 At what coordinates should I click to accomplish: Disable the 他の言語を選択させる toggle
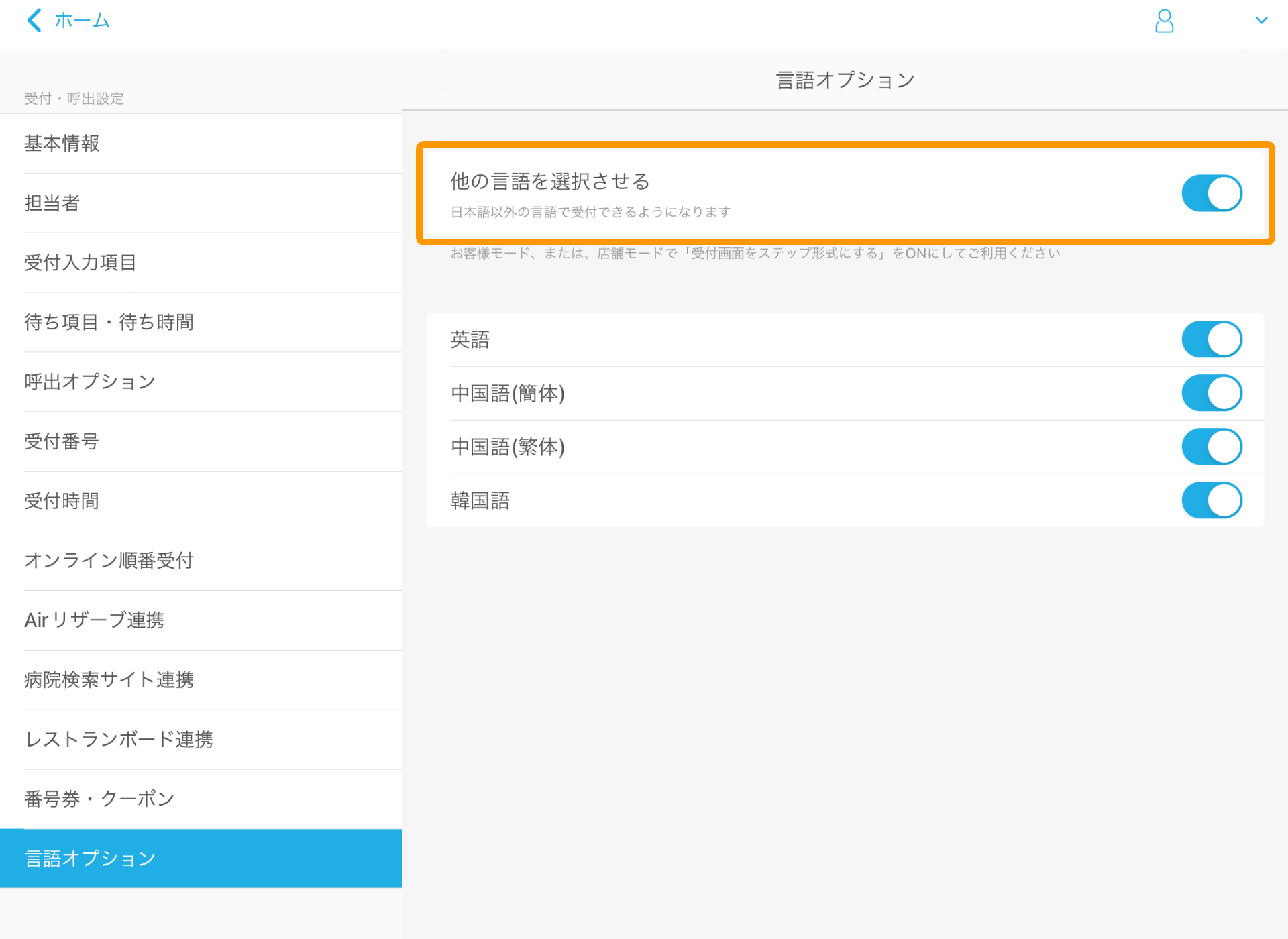click(1211, 193)
